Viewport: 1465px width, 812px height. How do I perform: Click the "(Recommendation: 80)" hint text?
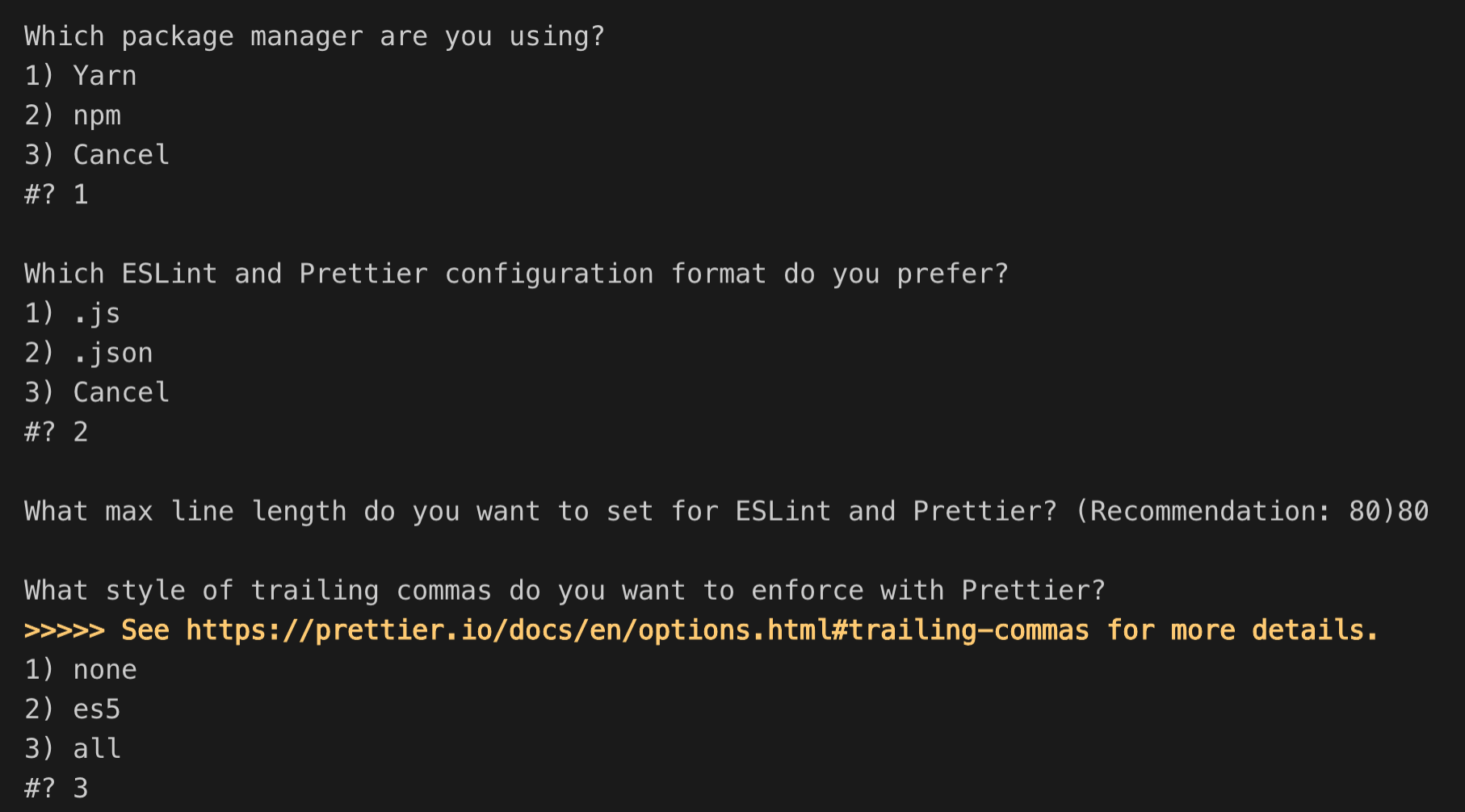tap(1235, 511)
